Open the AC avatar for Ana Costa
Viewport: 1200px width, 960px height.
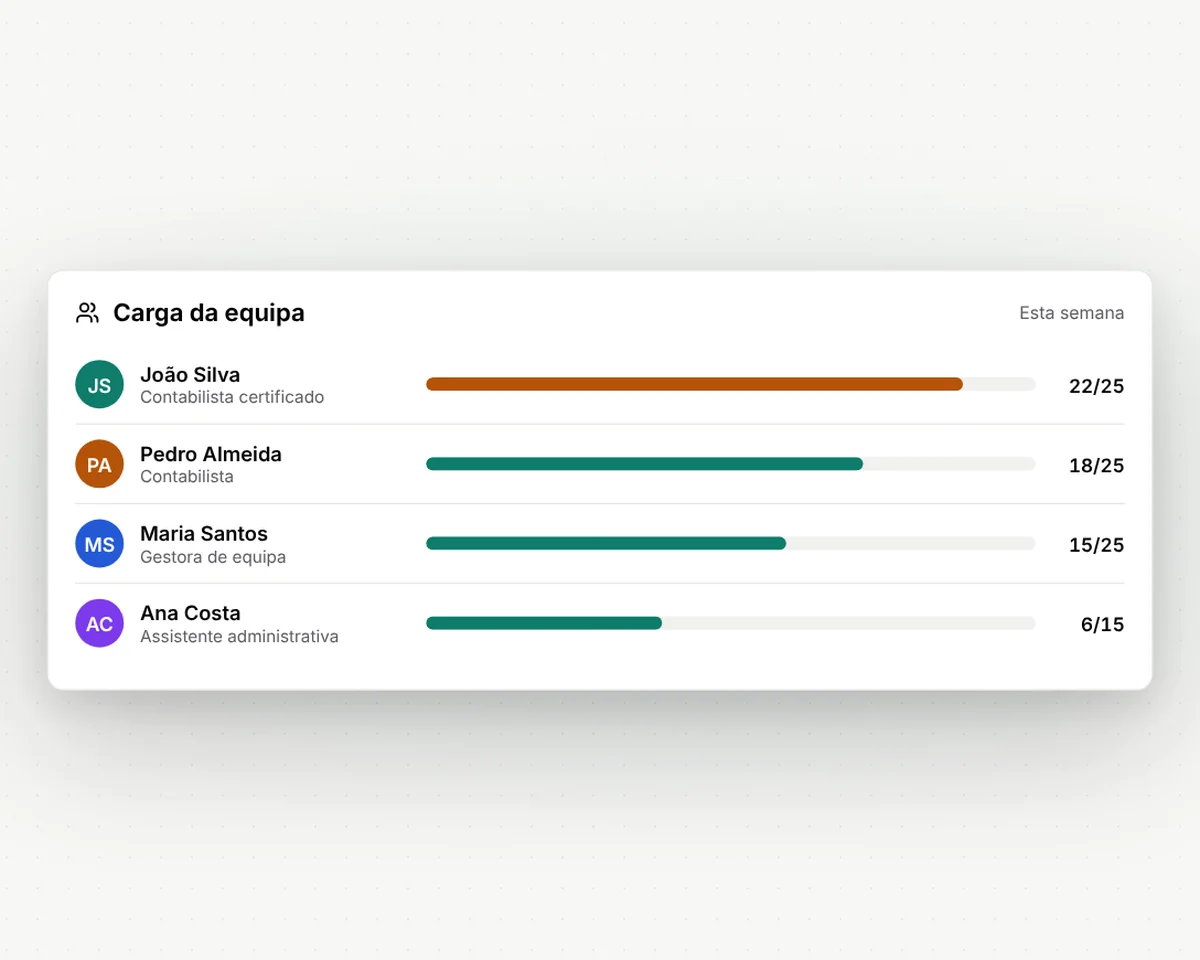[99, 624]
